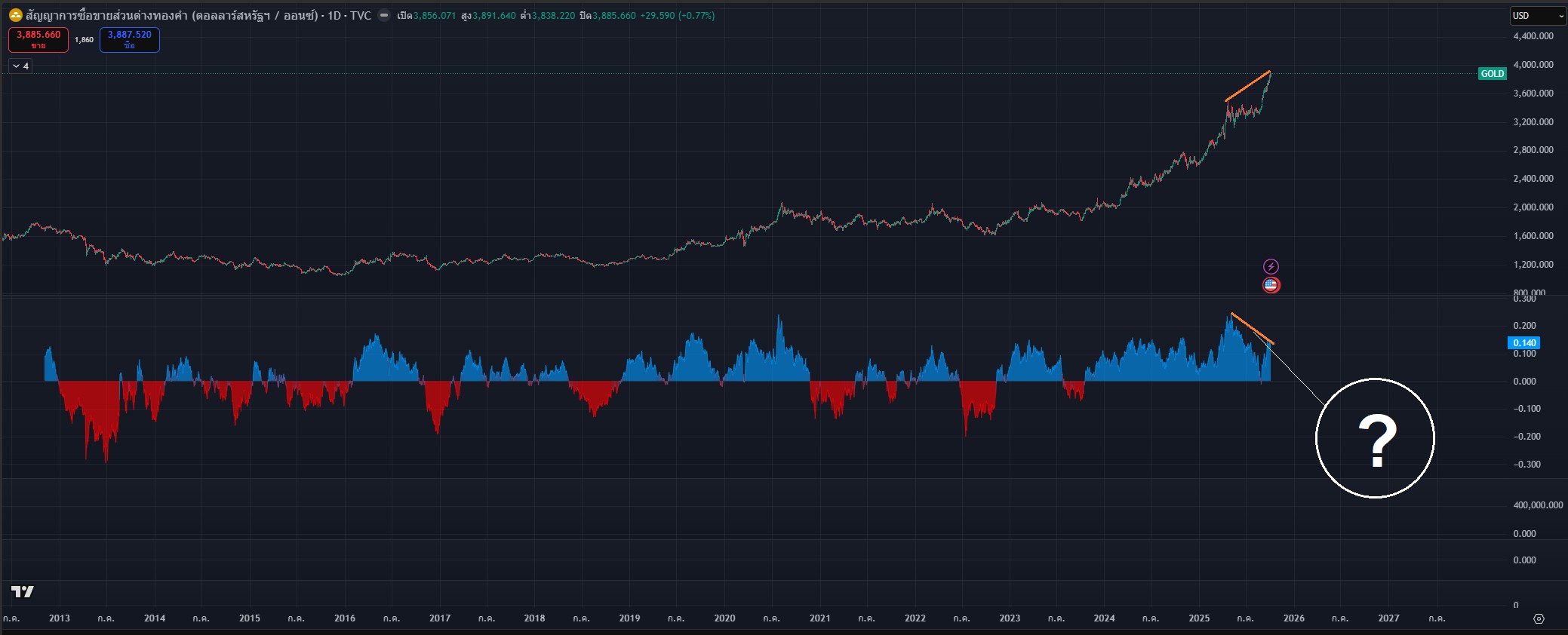
Task: Click the 4,000.000 price axis label
Action: [1533, 65]
